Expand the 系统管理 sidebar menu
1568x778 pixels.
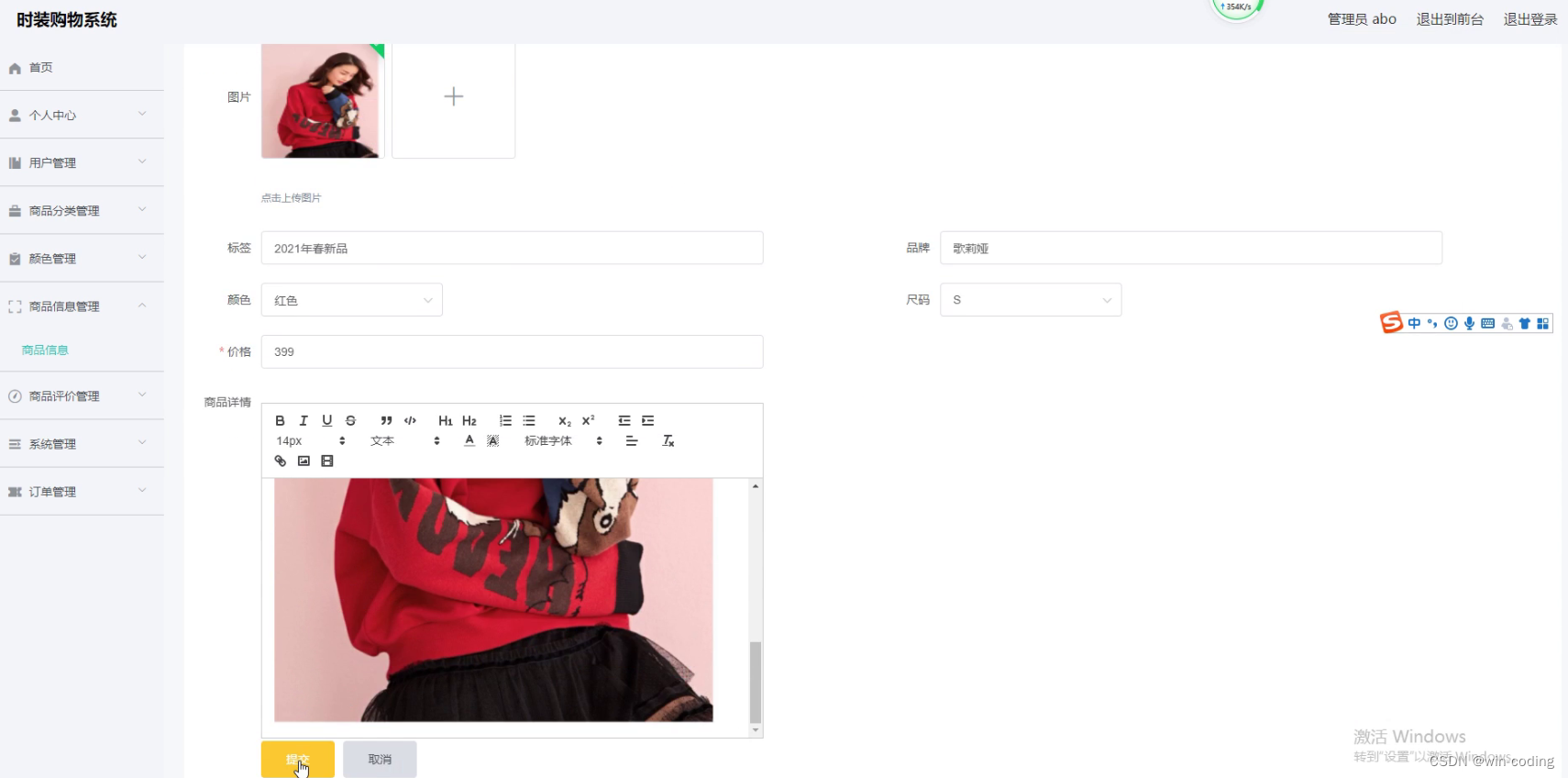point(82,444)
